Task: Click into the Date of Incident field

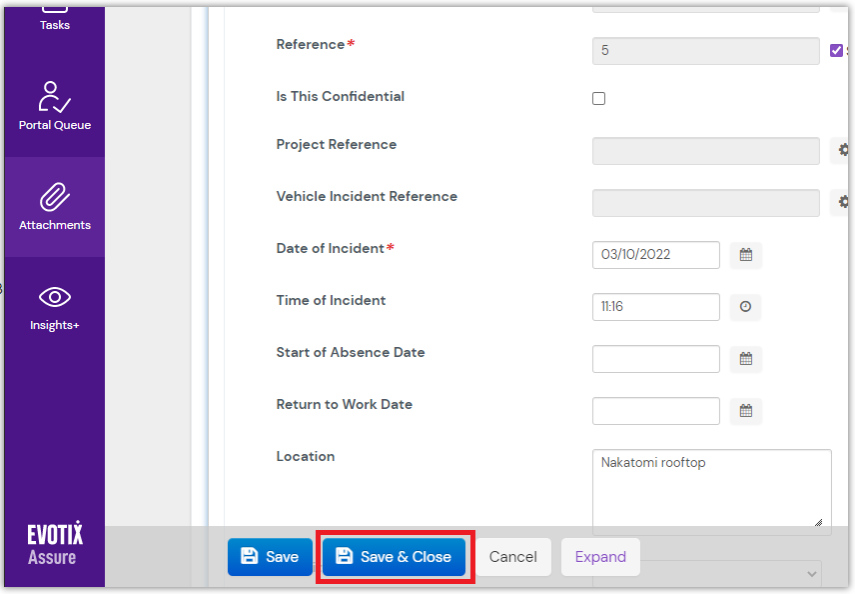Action: point(655,255)
